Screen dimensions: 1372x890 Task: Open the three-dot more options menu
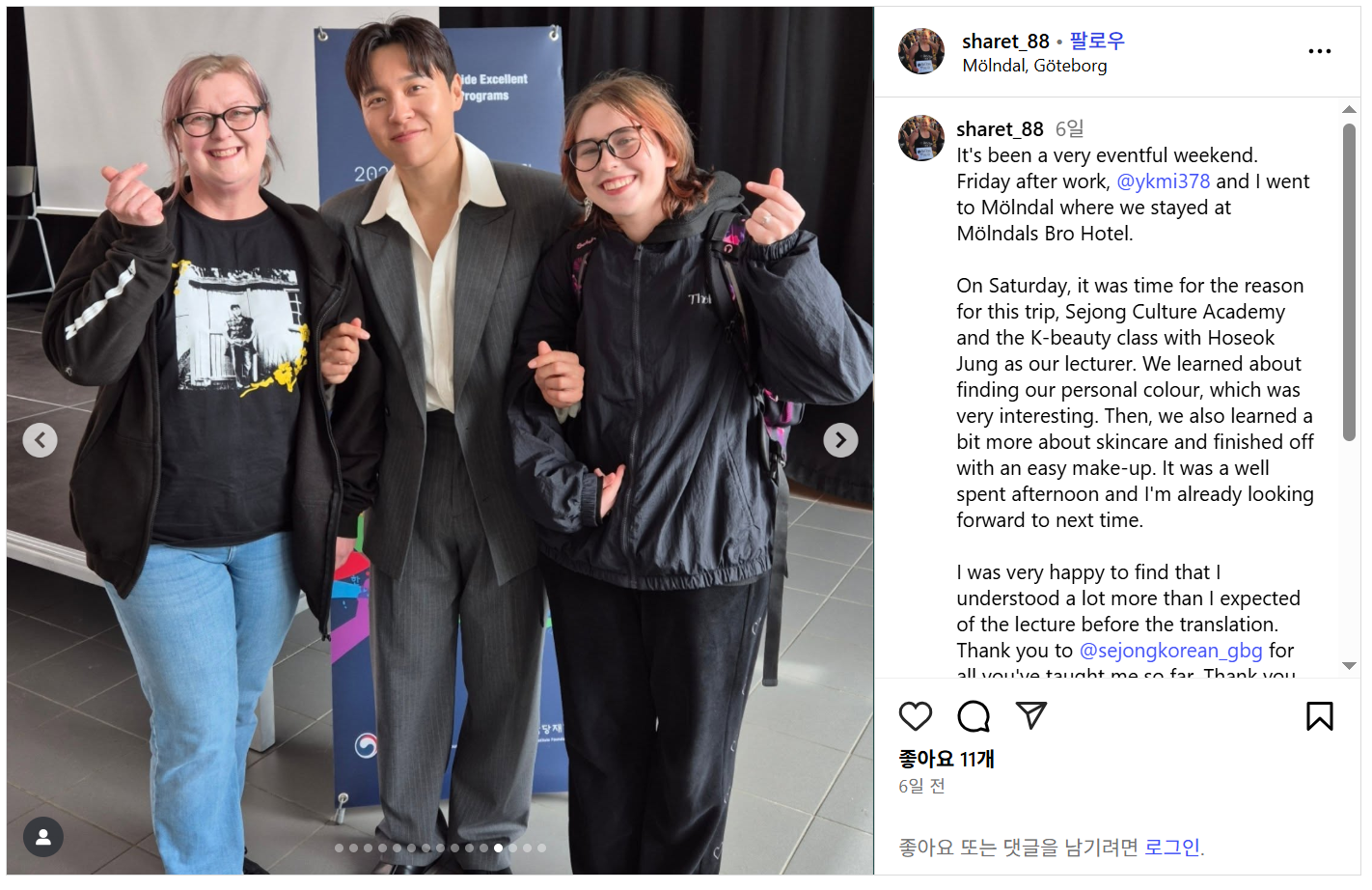[x=1319, y=51]
